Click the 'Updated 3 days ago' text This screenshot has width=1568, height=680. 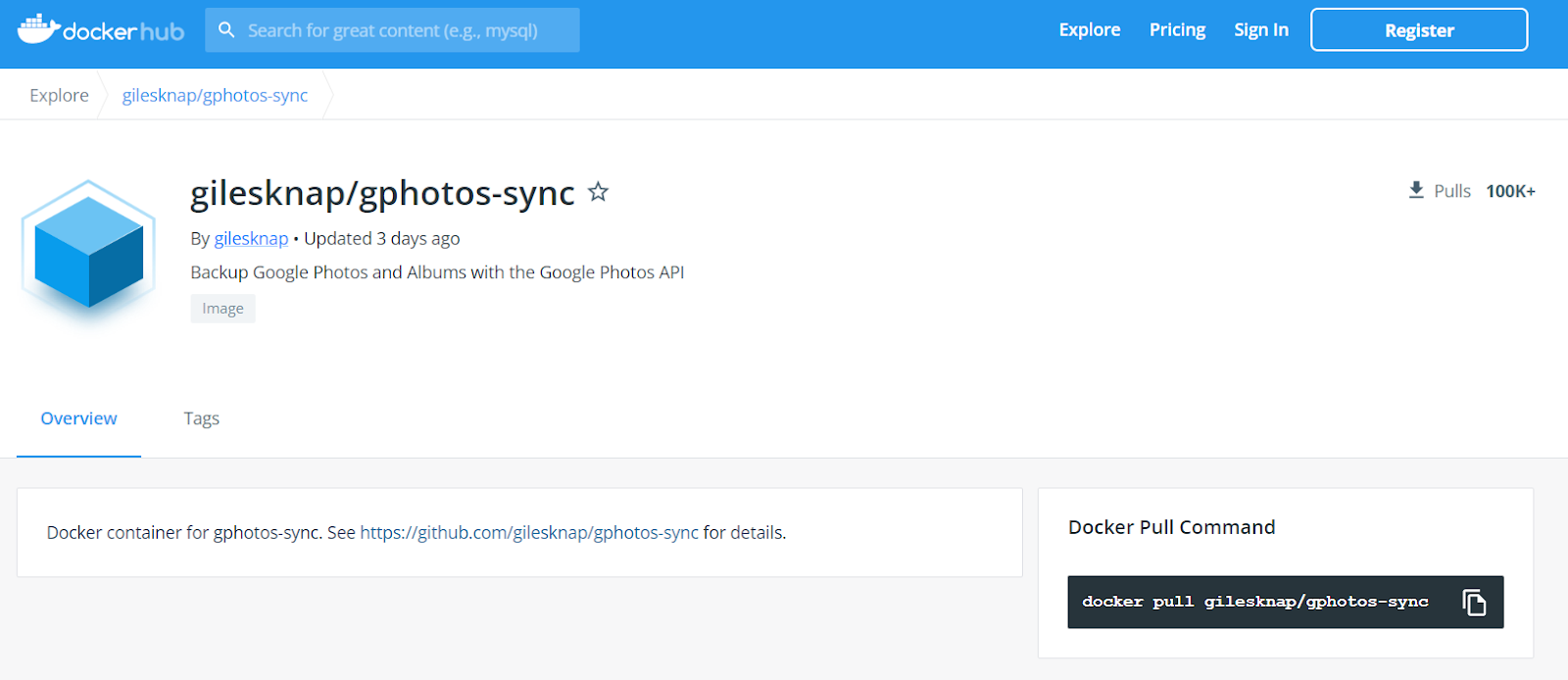[x=381, y=238]
